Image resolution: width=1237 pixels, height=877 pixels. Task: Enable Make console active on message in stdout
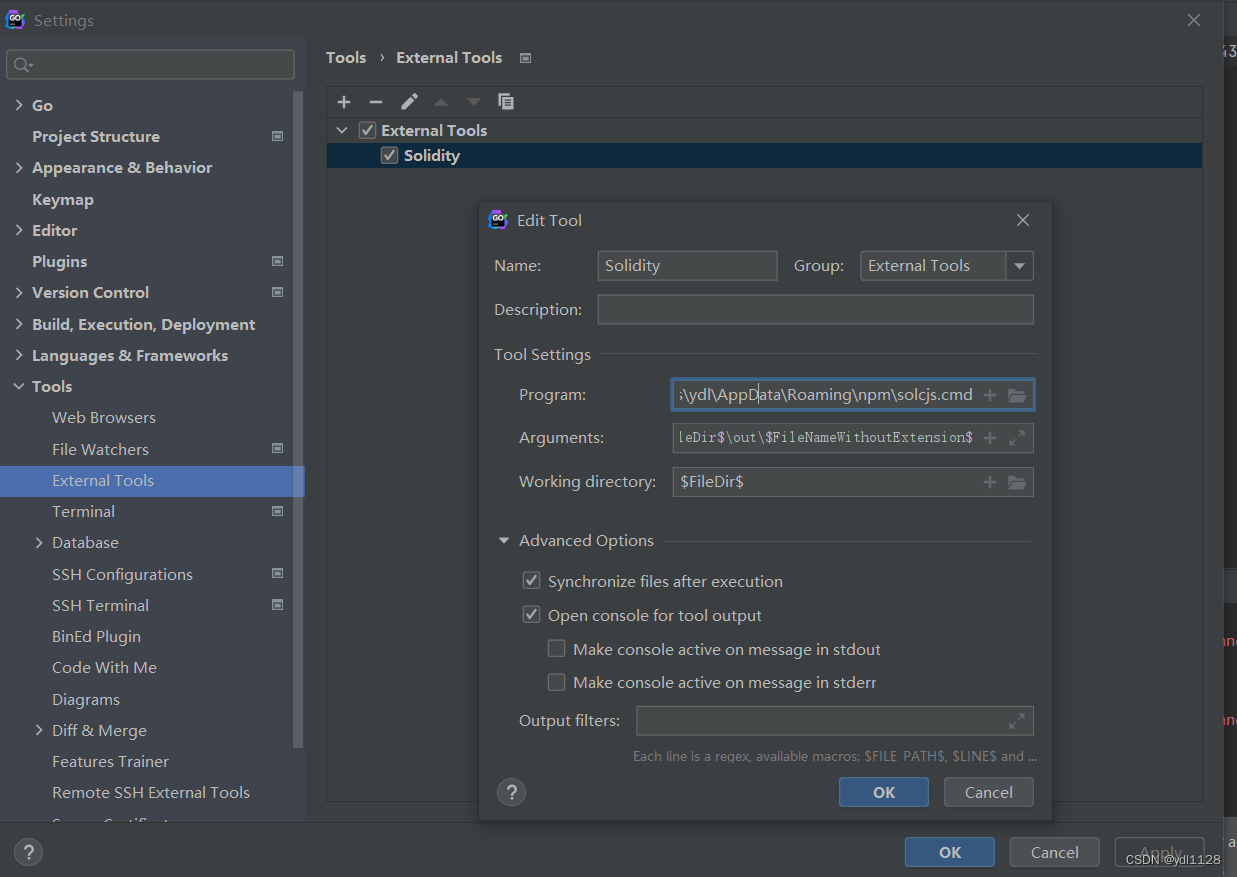(x=556, y=648)
